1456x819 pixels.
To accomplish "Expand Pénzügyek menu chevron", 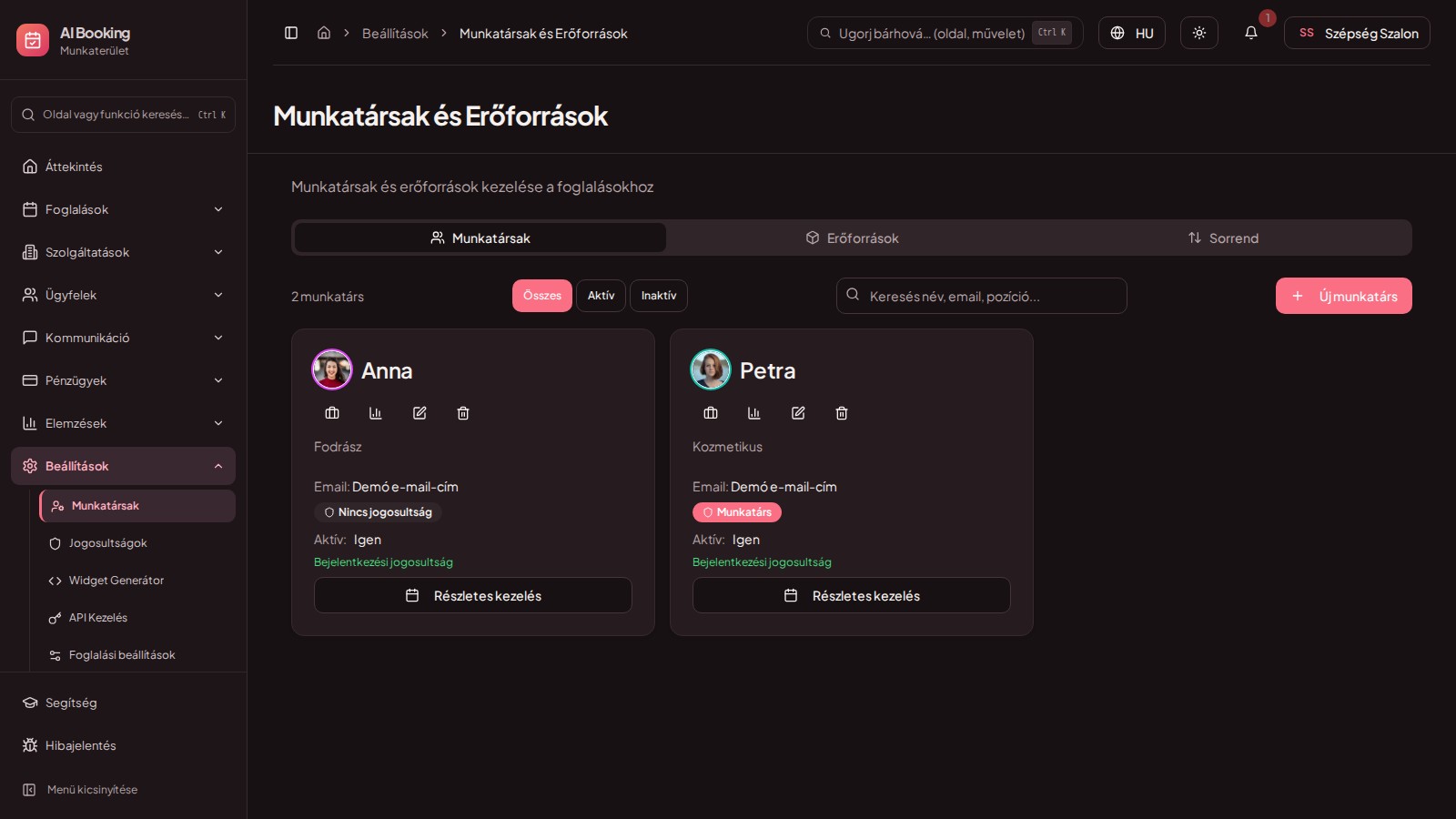I will pos(218,380).
